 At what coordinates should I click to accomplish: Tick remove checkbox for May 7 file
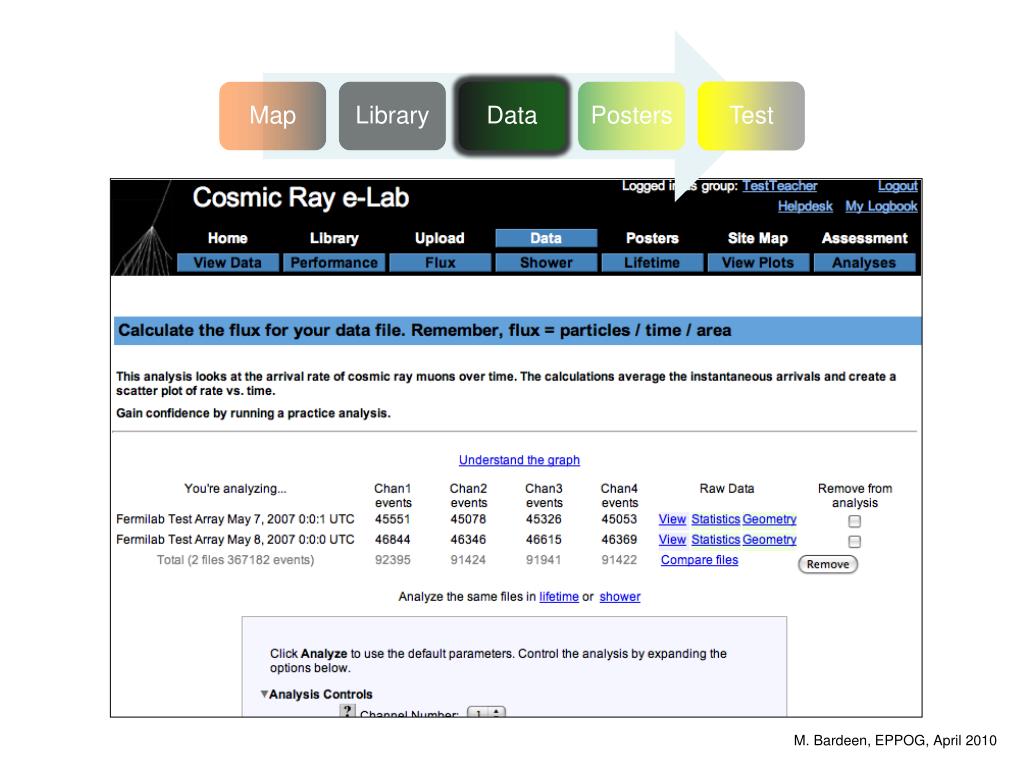[854, 521]
